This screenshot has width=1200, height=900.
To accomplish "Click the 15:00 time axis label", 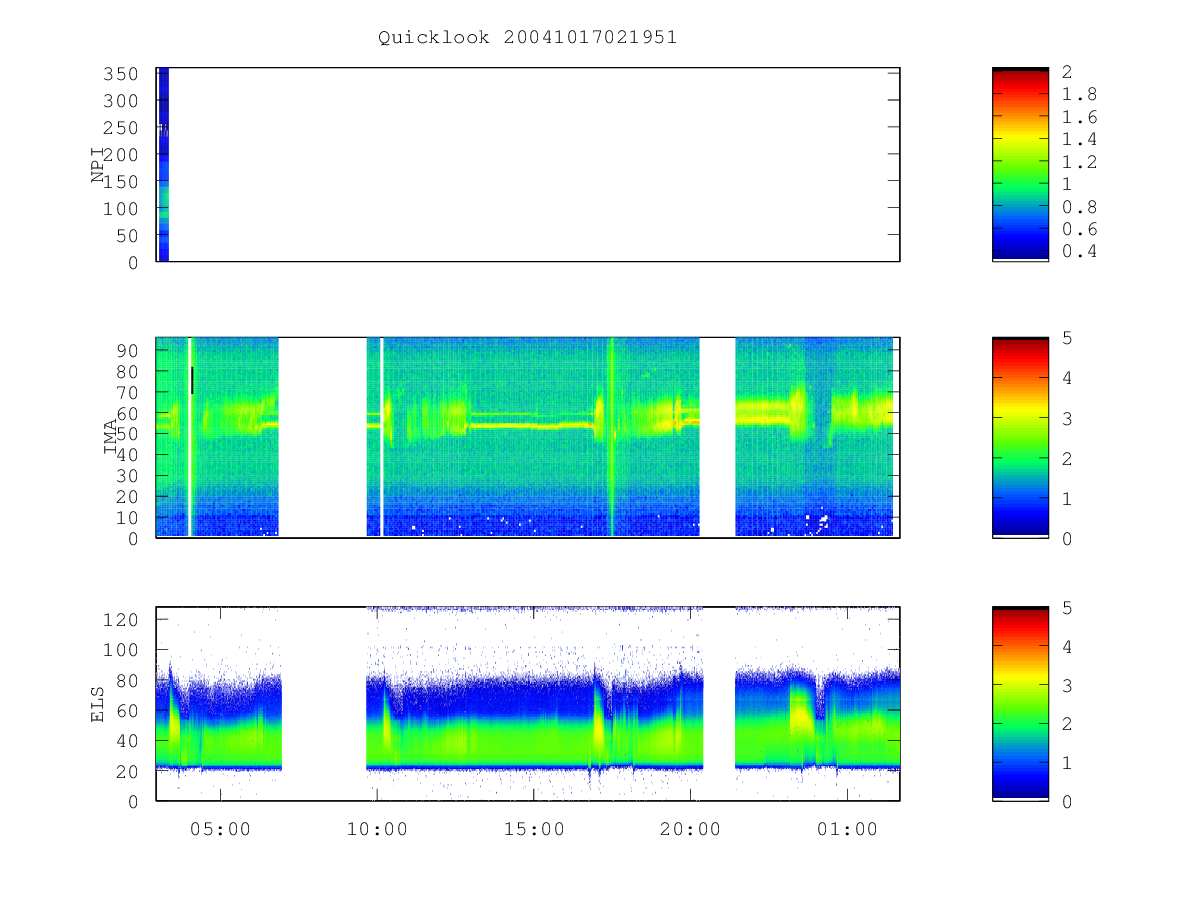I will point(533,830).
